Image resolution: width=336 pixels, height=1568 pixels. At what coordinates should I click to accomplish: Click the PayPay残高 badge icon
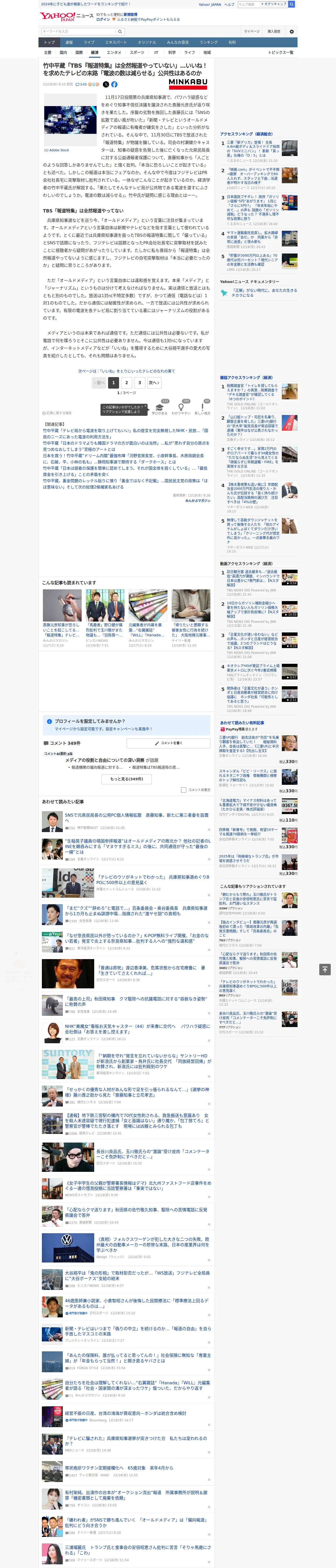(x=223, y=729)
